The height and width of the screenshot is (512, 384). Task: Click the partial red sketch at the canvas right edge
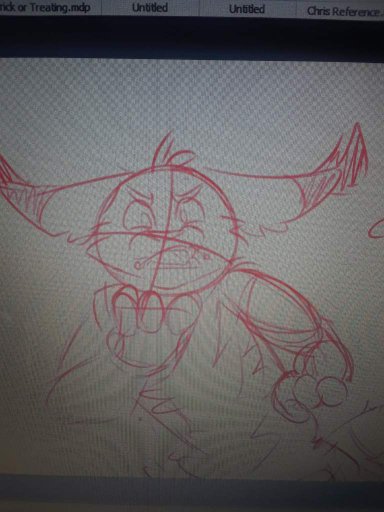[376, 228]
